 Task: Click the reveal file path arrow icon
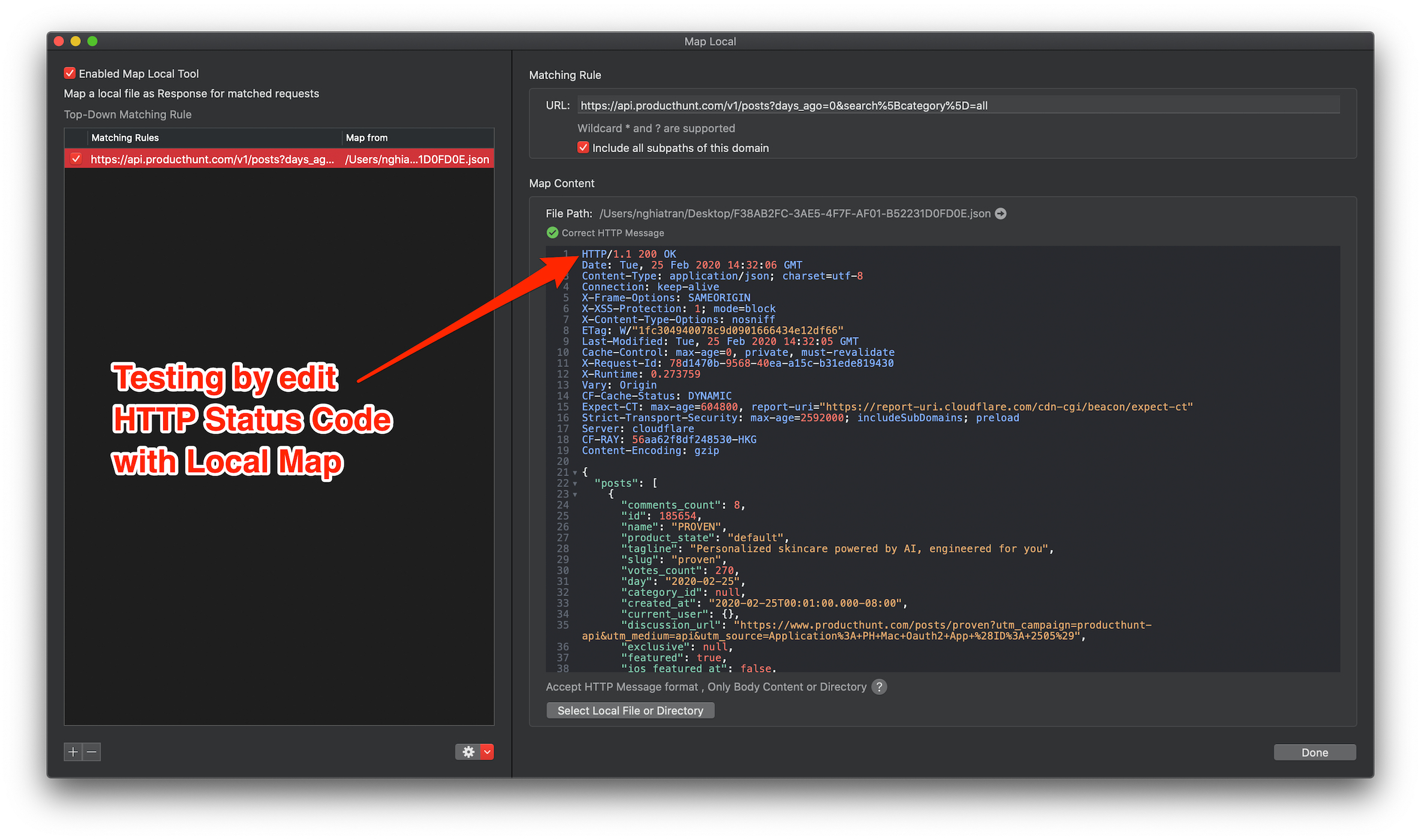tap(1001, 213)
